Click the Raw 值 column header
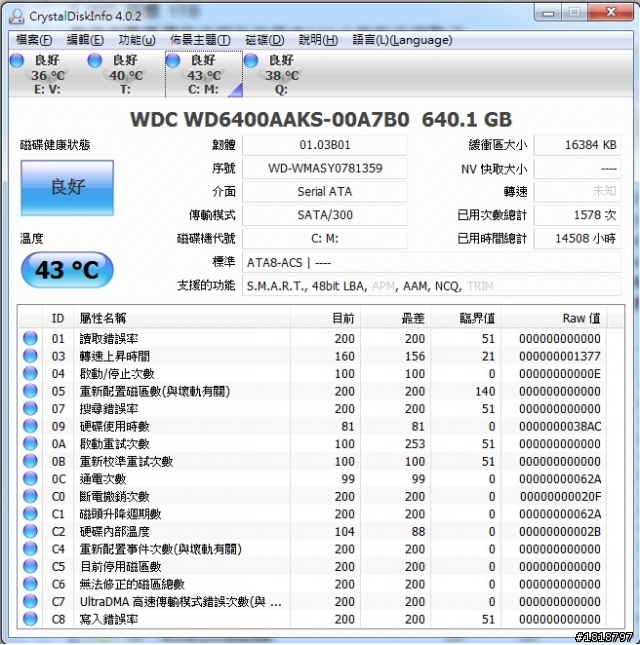 click(554, 318)
